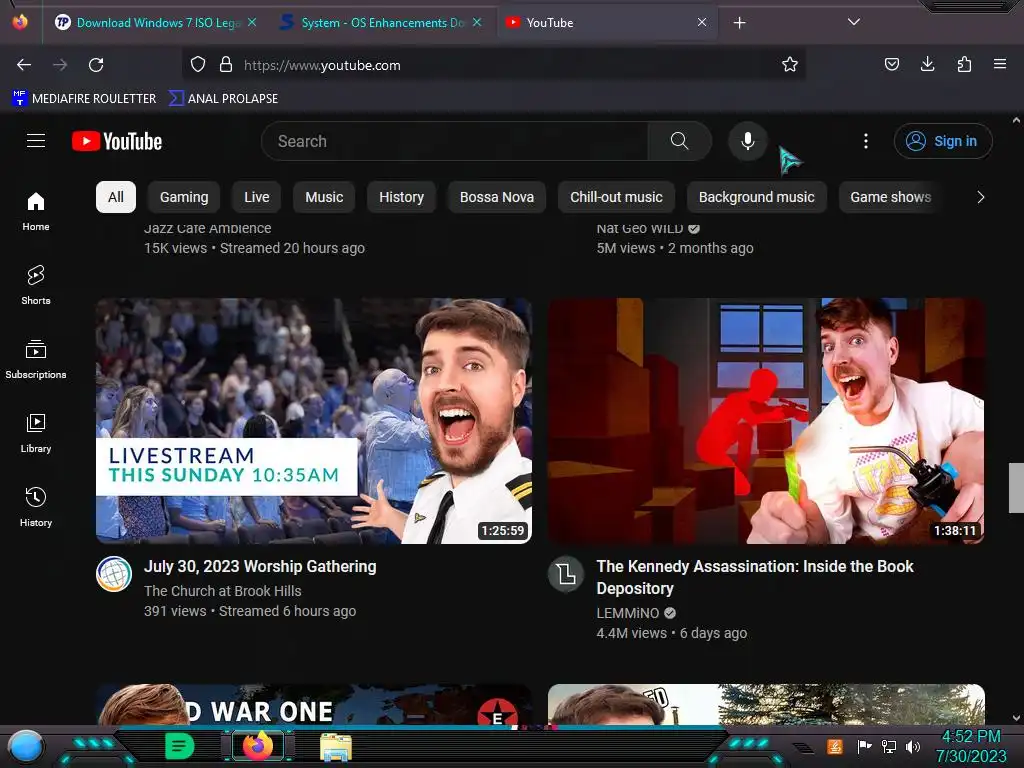This screenshot has width=1024, height=768.
Task: Show more category chips with right arrow
Action: 980,197
